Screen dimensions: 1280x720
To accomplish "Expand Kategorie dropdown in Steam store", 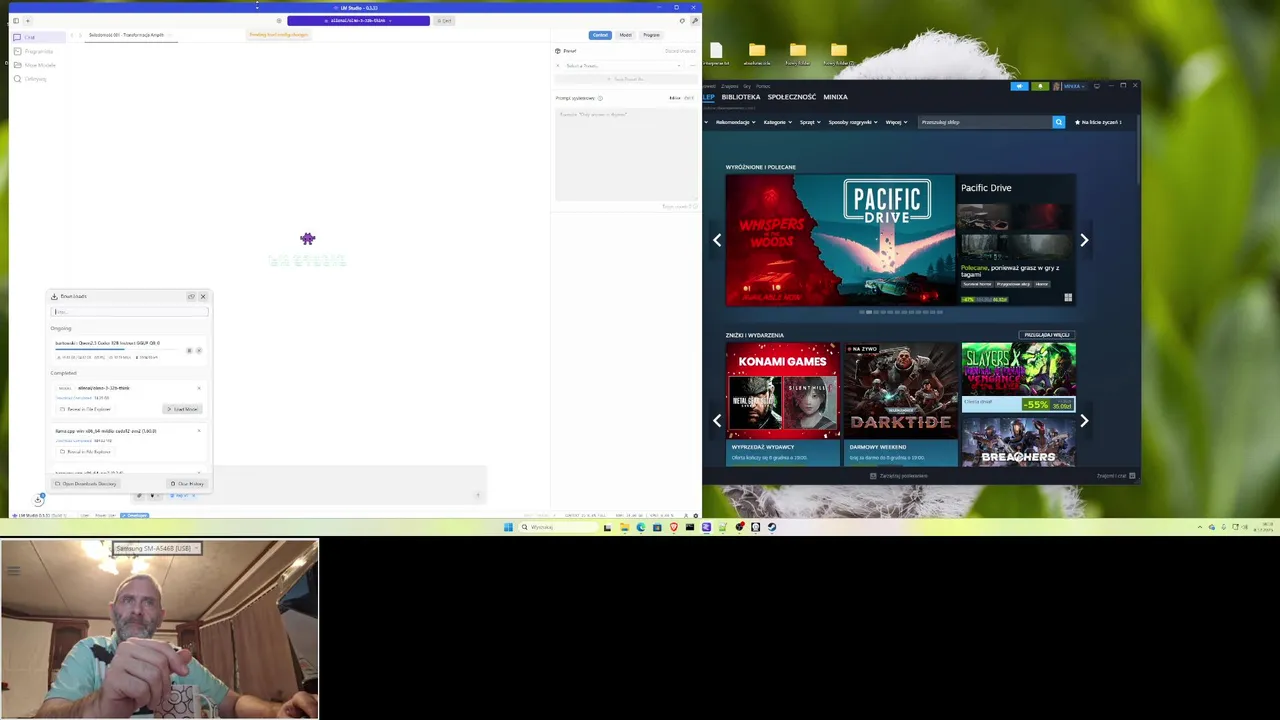I will [x=778, y=122].
